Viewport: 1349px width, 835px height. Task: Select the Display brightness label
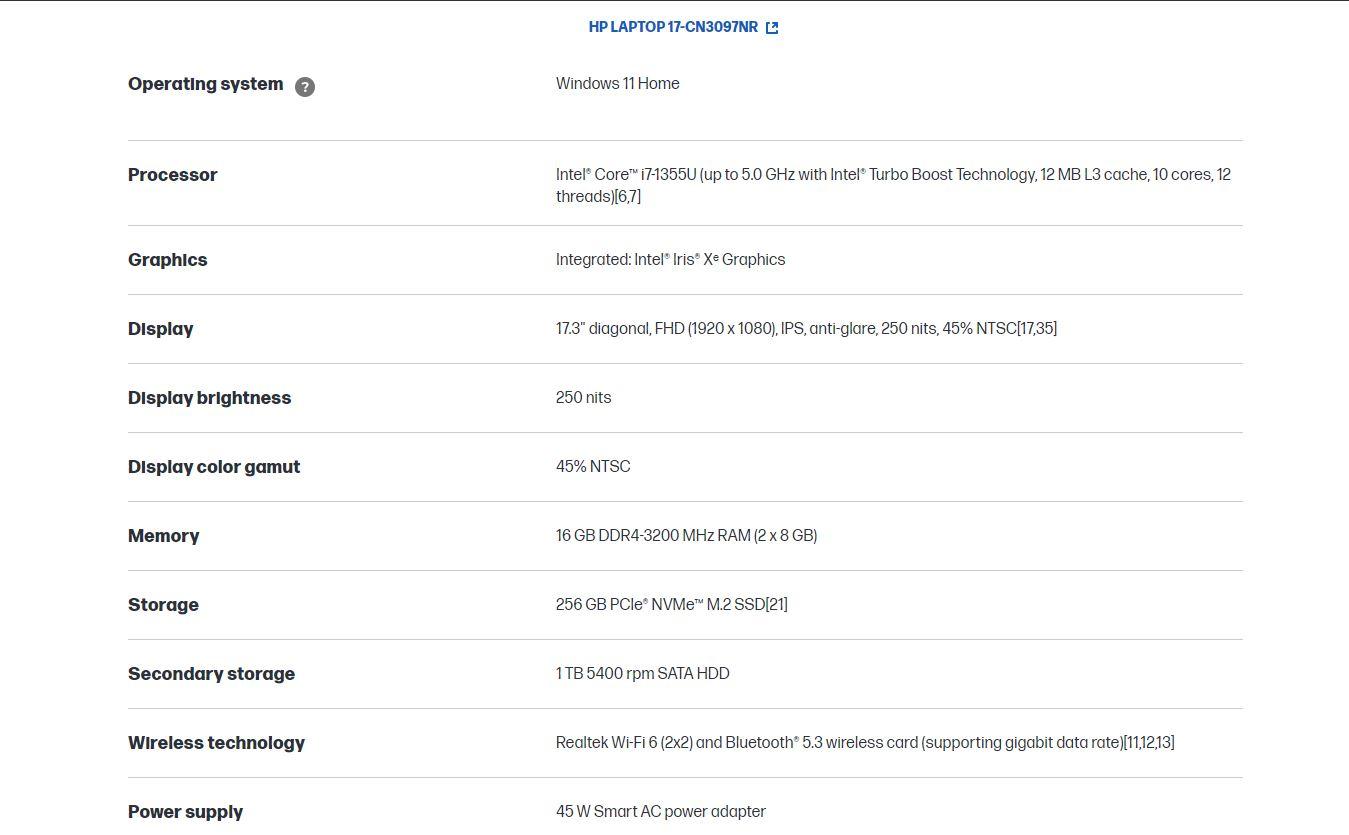tap(209, 398)
